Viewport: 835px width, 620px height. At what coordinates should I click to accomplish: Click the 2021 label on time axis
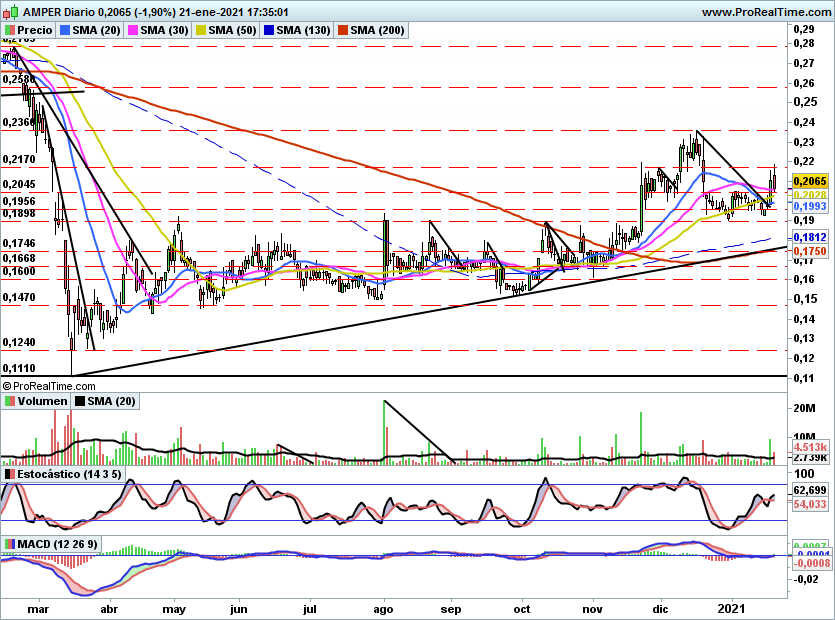pyautogui.click(x=732, y=609)
